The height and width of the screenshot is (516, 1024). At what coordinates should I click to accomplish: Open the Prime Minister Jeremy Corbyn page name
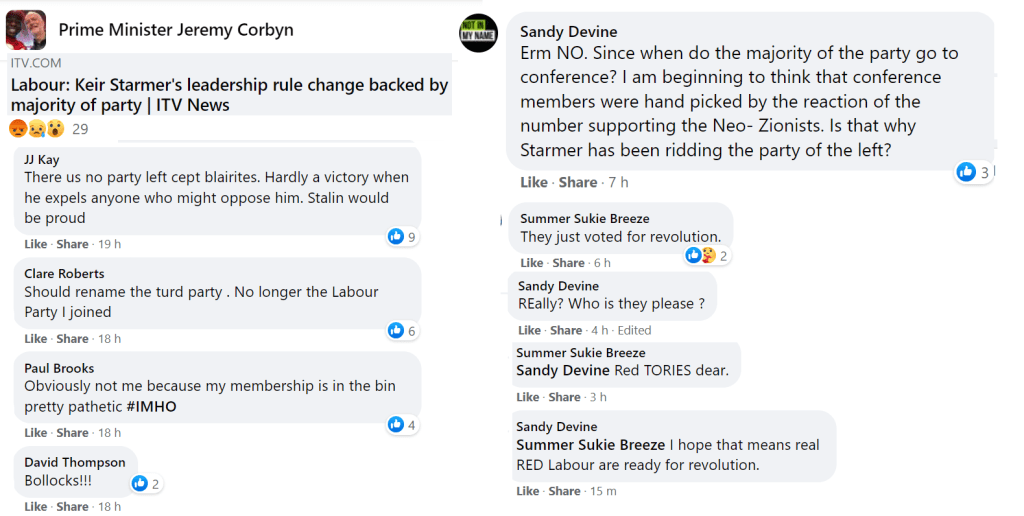(x=176, y=29)
